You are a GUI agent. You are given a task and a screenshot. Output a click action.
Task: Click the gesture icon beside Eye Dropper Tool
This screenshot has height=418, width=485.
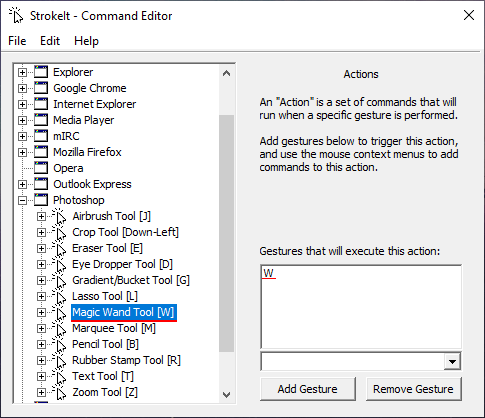click(60, 264)
